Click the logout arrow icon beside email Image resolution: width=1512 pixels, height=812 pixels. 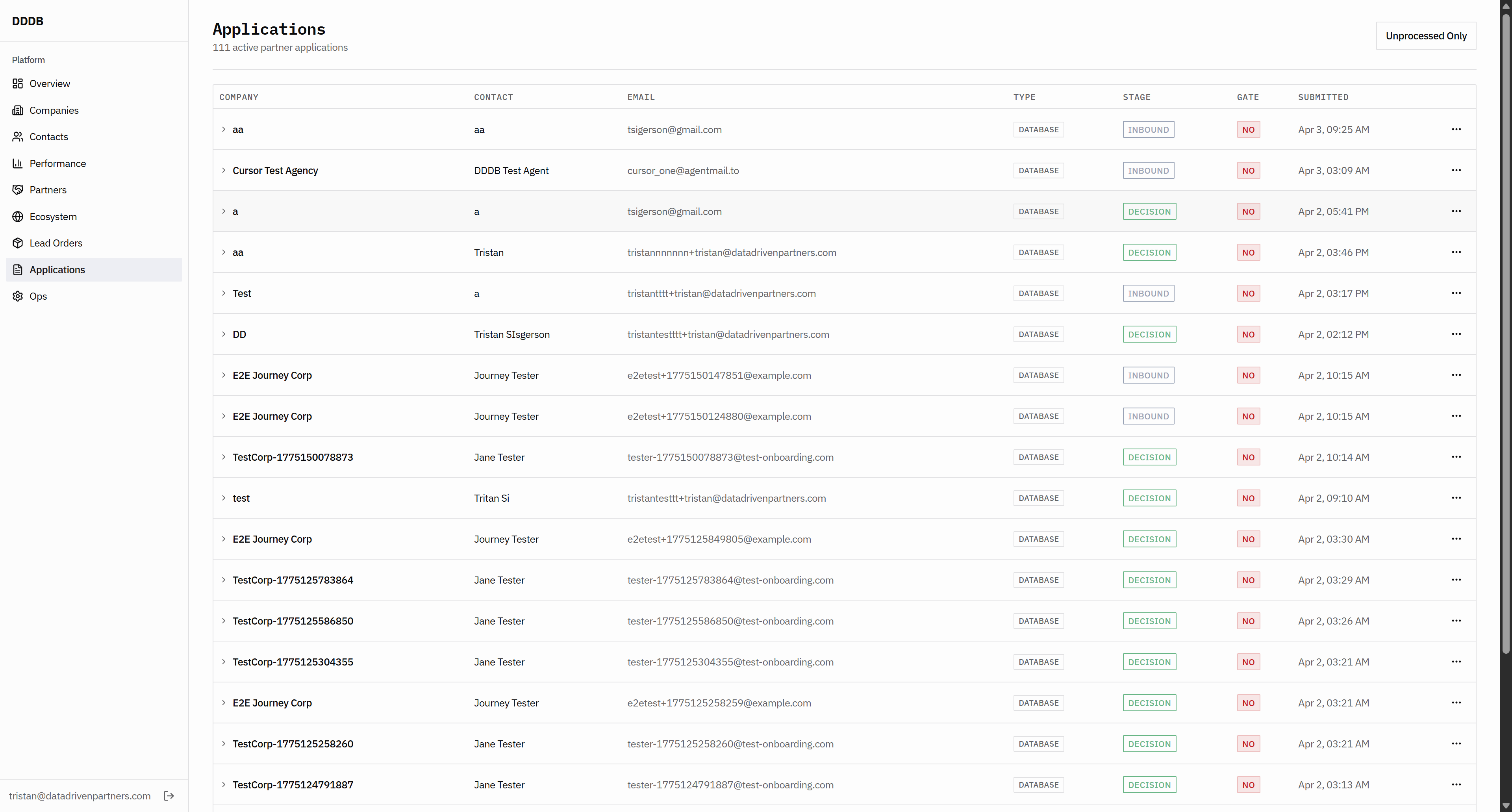[169, 795]
